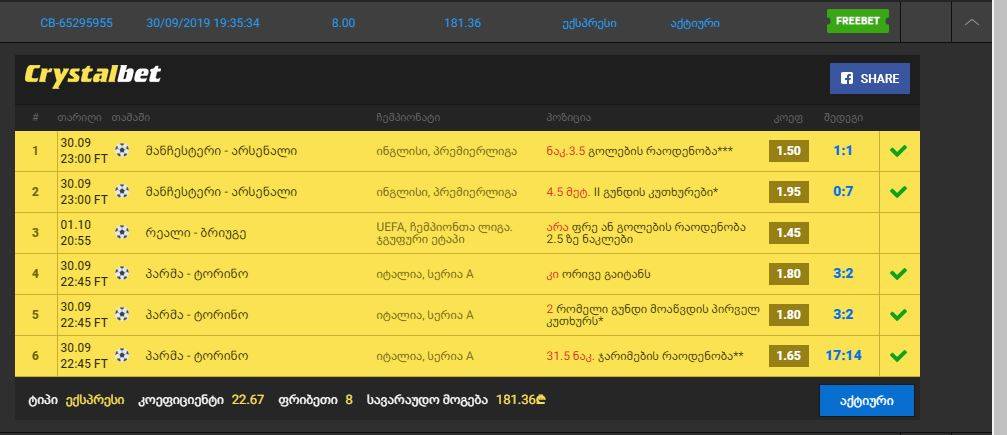This screenshot has height=435, width=1007.
Task: Collapse the bet slip with the up chevron
Action: (x=972, y=22)
